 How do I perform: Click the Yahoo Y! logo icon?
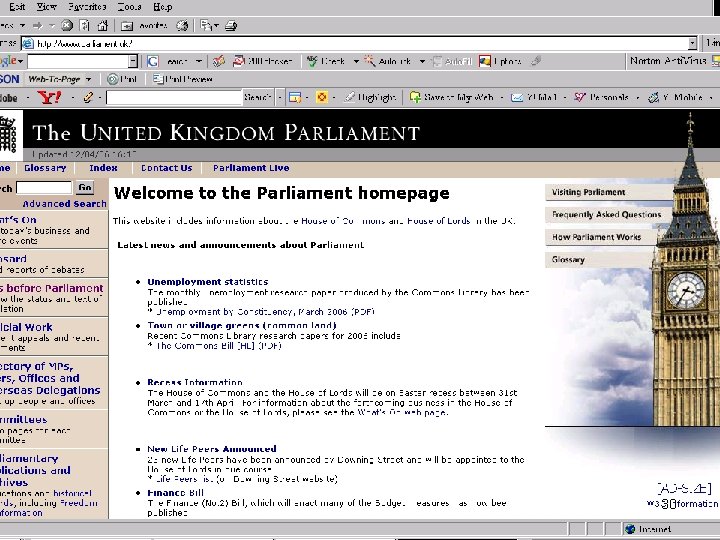tap(49, 97)
